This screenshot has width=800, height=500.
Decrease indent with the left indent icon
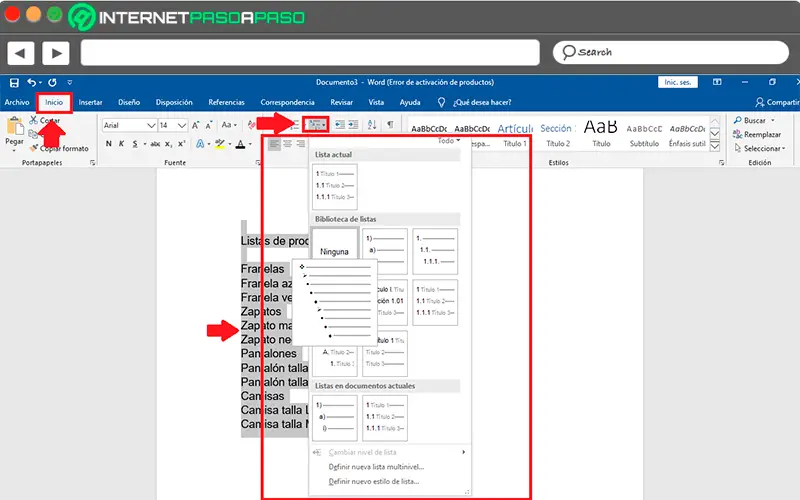pyautogui.click(x=340, y=124)
